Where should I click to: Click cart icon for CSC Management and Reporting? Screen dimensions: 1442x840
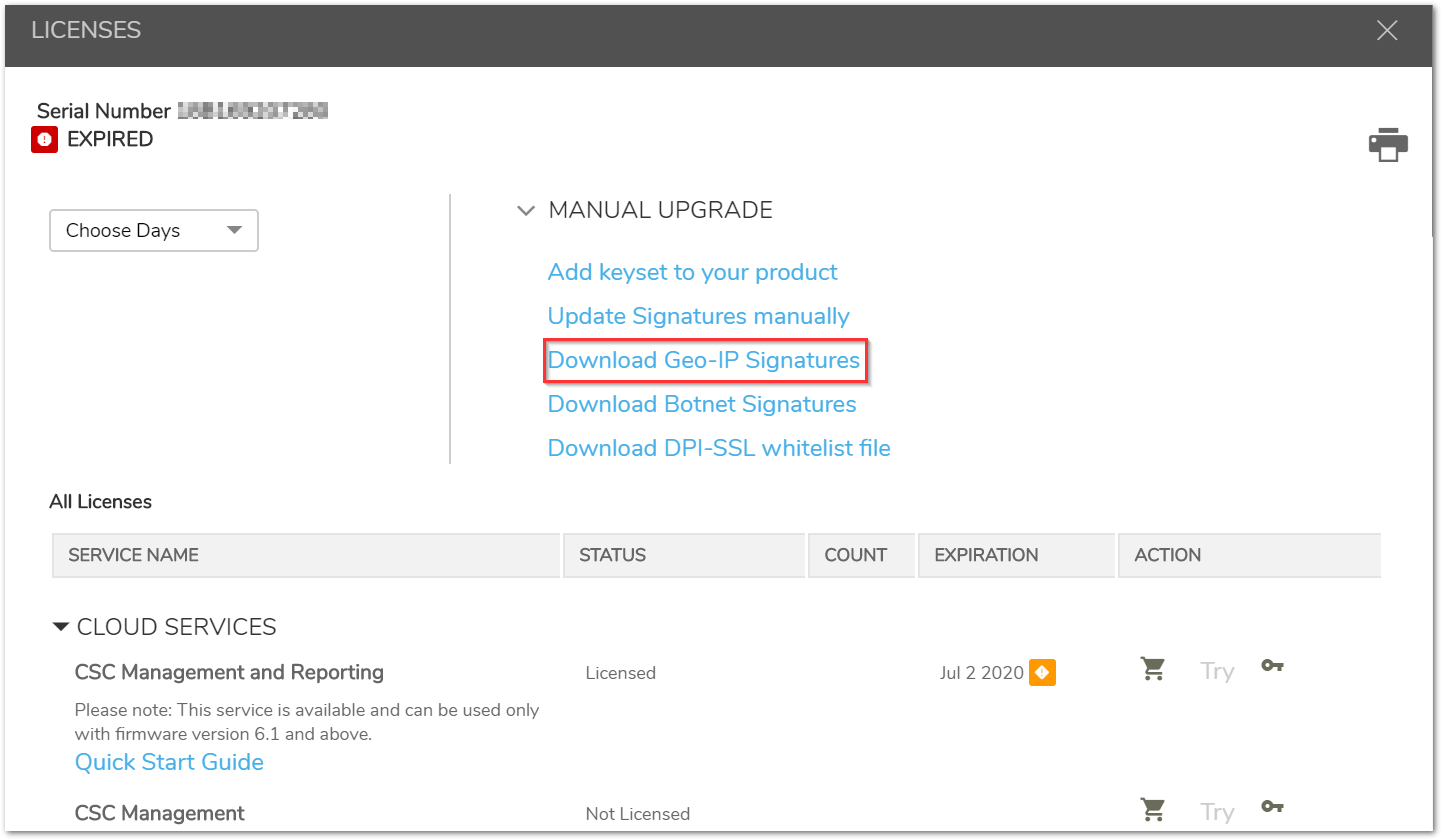[x=1153, y=669]
